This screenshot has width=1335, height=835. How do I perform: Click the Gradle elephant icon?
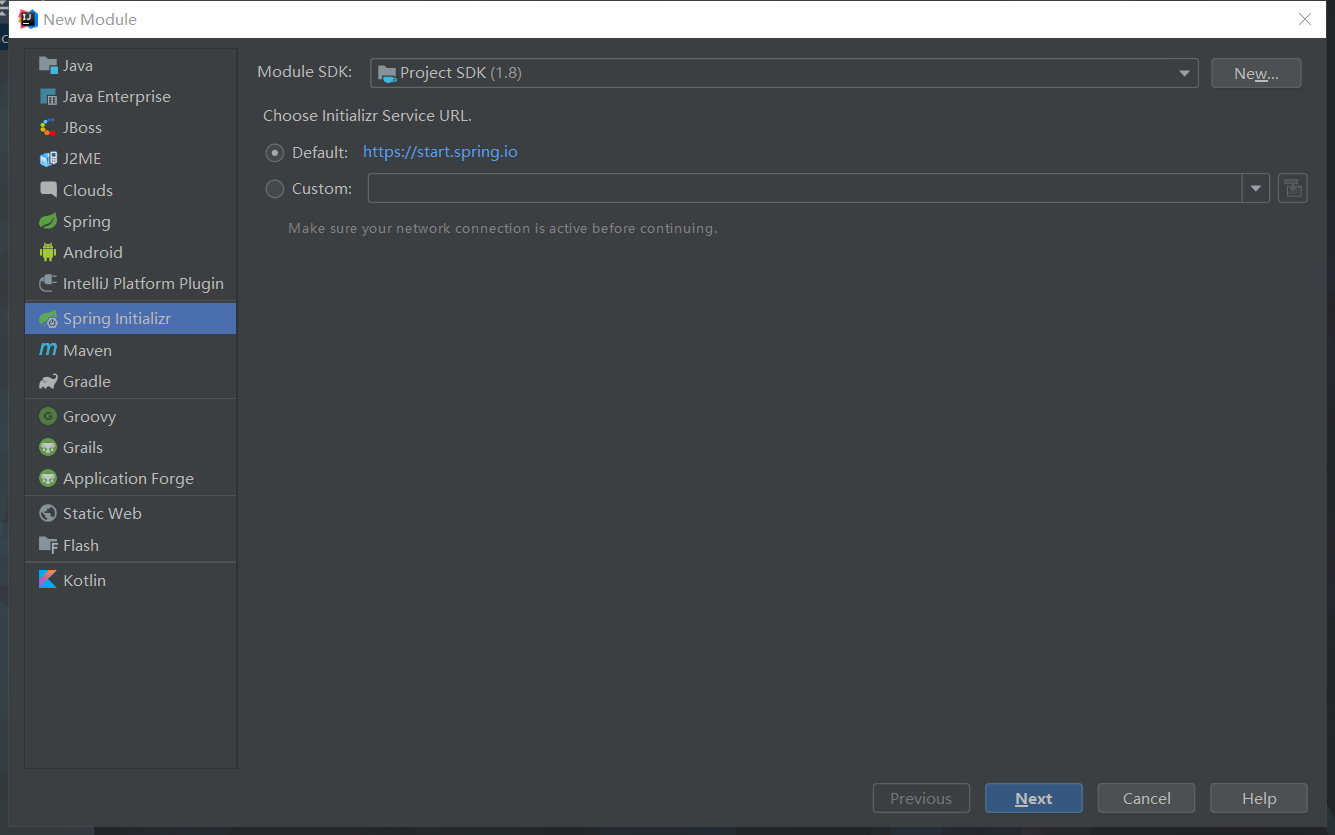click(48, 381)
